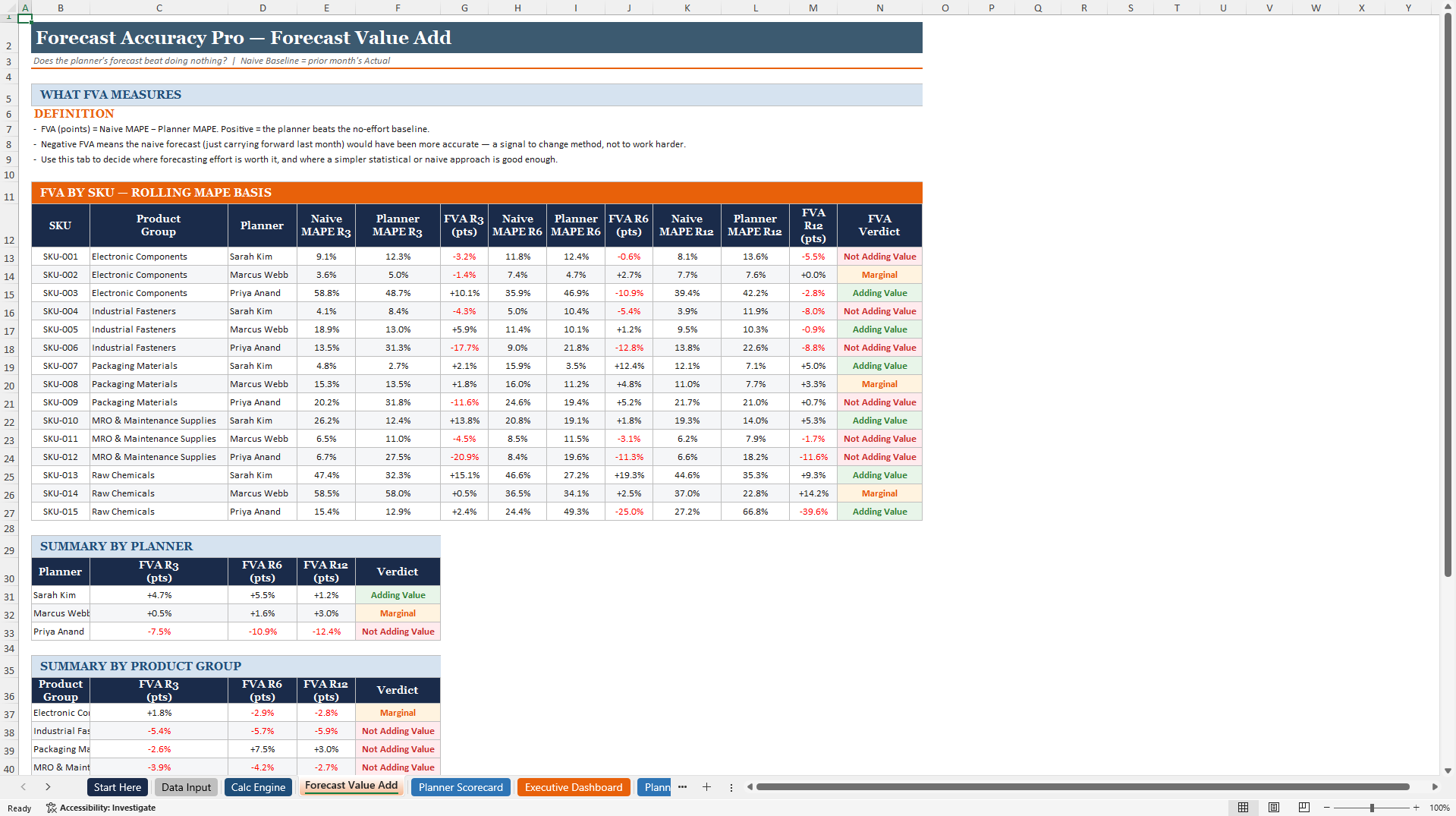Select SKU-002 Marginal verdict cell
This screenshot has height=816, width=1456.
[879, 275]
